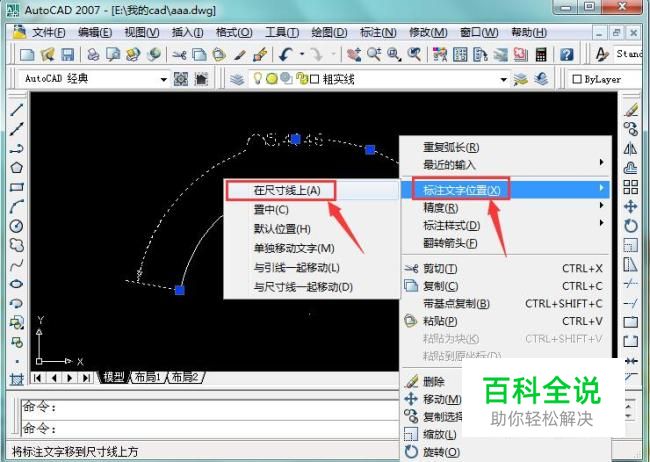Toggle the layer lock icon
Viewport: 650px width, 462px height.
302,79
